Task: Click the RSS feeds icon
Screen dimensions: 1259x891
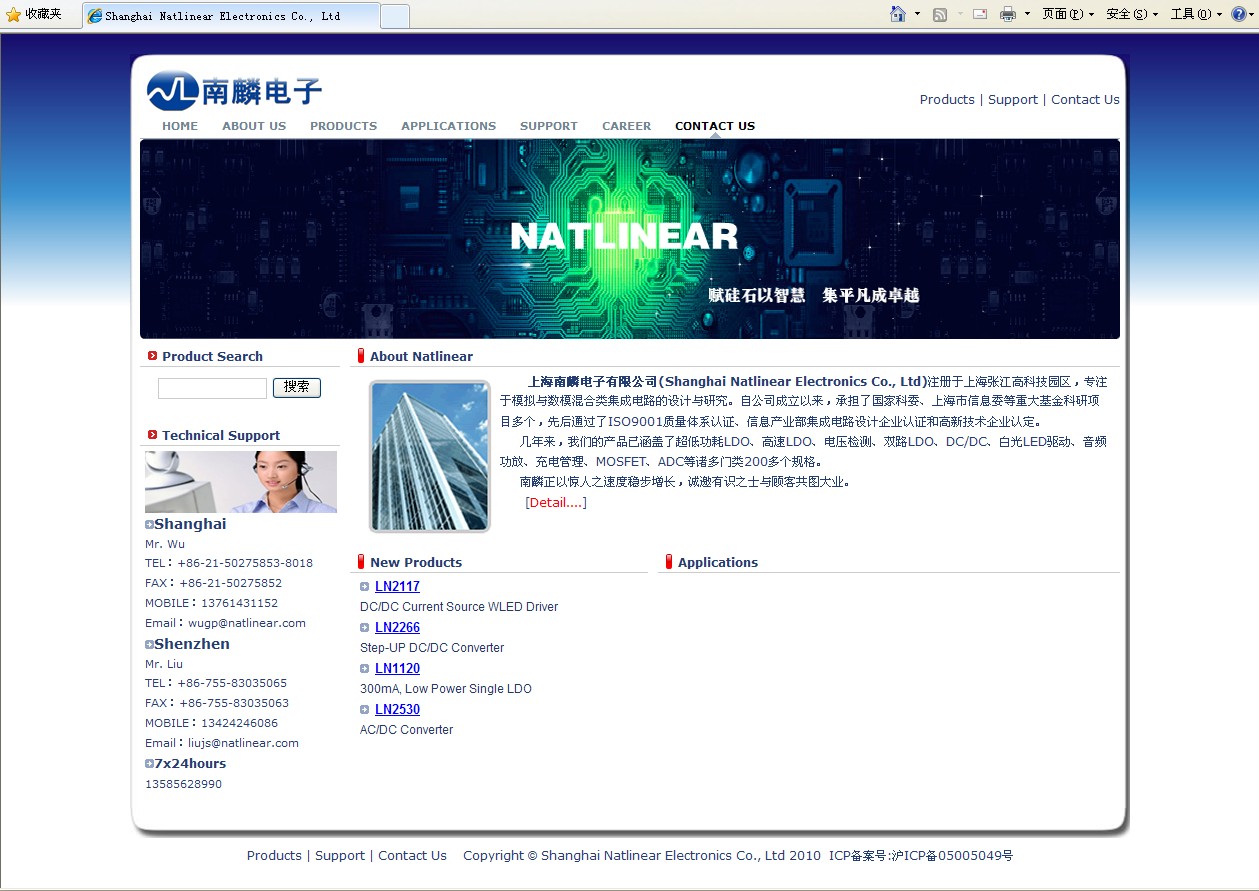Action: click(x=939, y=14)
